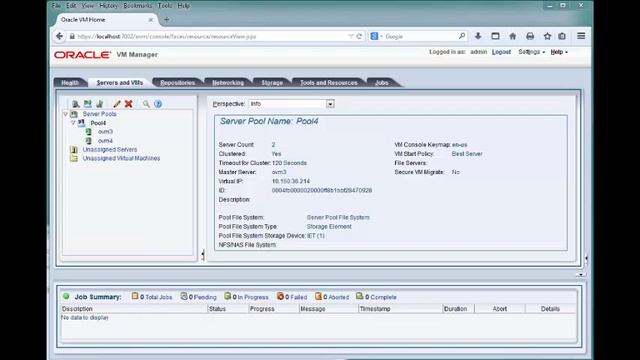Click the Create Server Pool toolbar icon

(88, 104)
